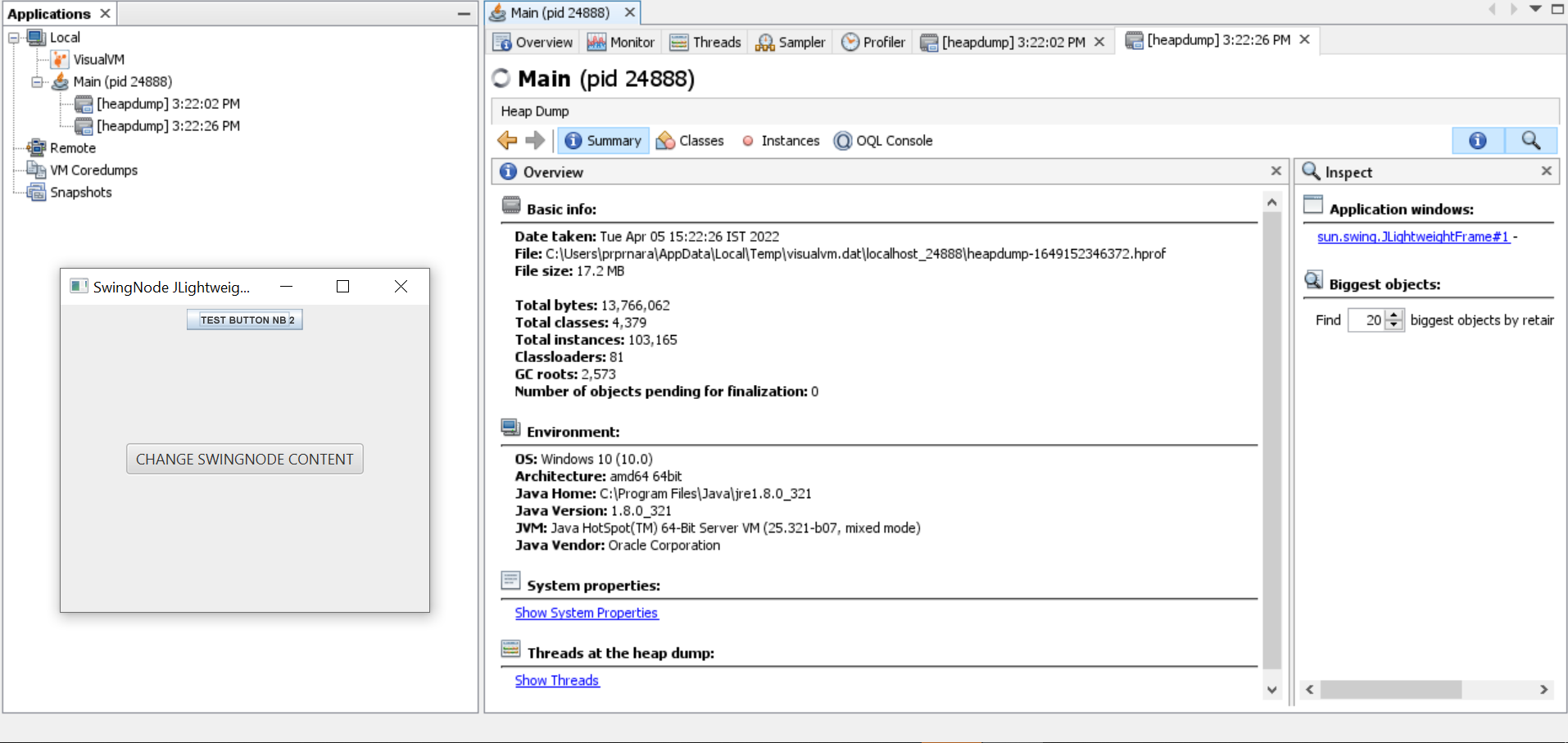The height and width of the screenshot is (743, 1568).
Task: Close the heapdump 3:22:02 PM tab
Action: pyautogui.click(x=1099, y=43)
